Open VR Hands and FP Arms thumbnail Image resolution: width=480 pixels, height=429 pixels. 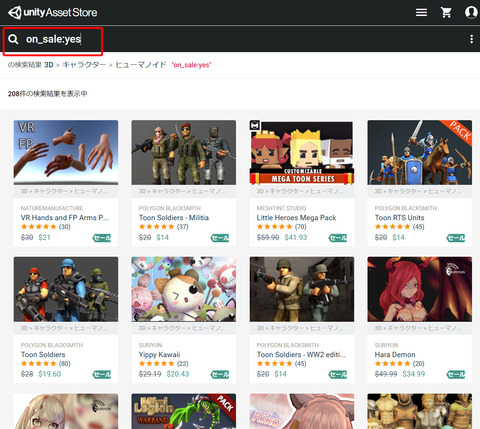pos(66,152)
